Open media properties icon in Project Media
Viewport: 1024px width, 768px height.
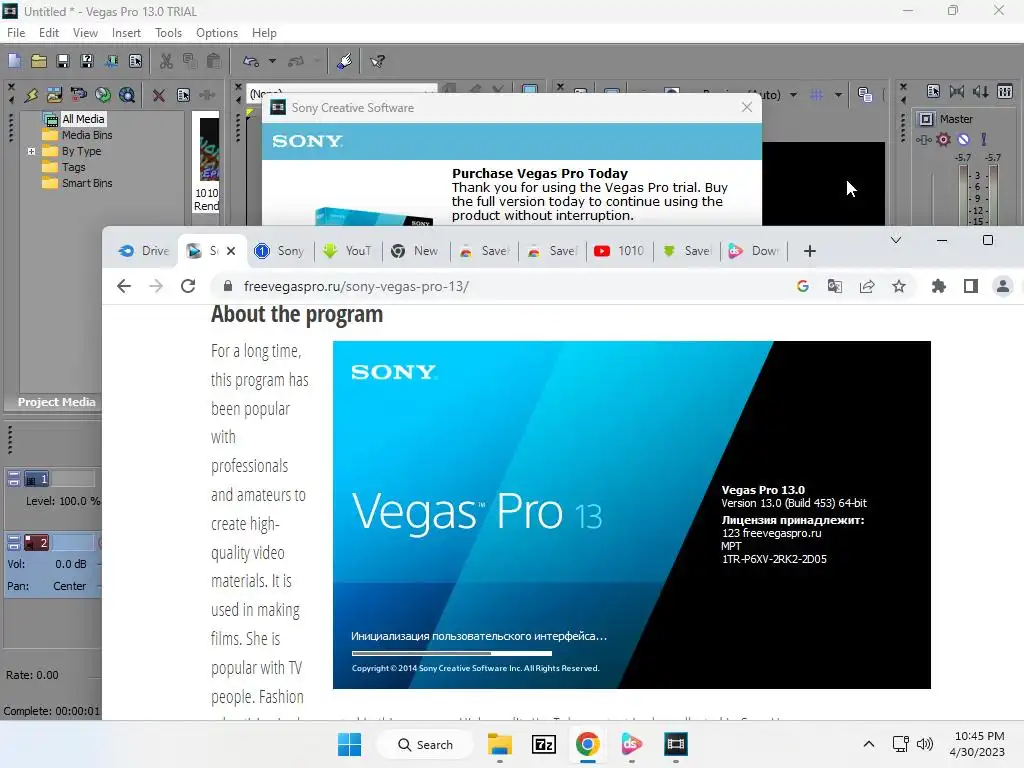click(x=184, y=95)
